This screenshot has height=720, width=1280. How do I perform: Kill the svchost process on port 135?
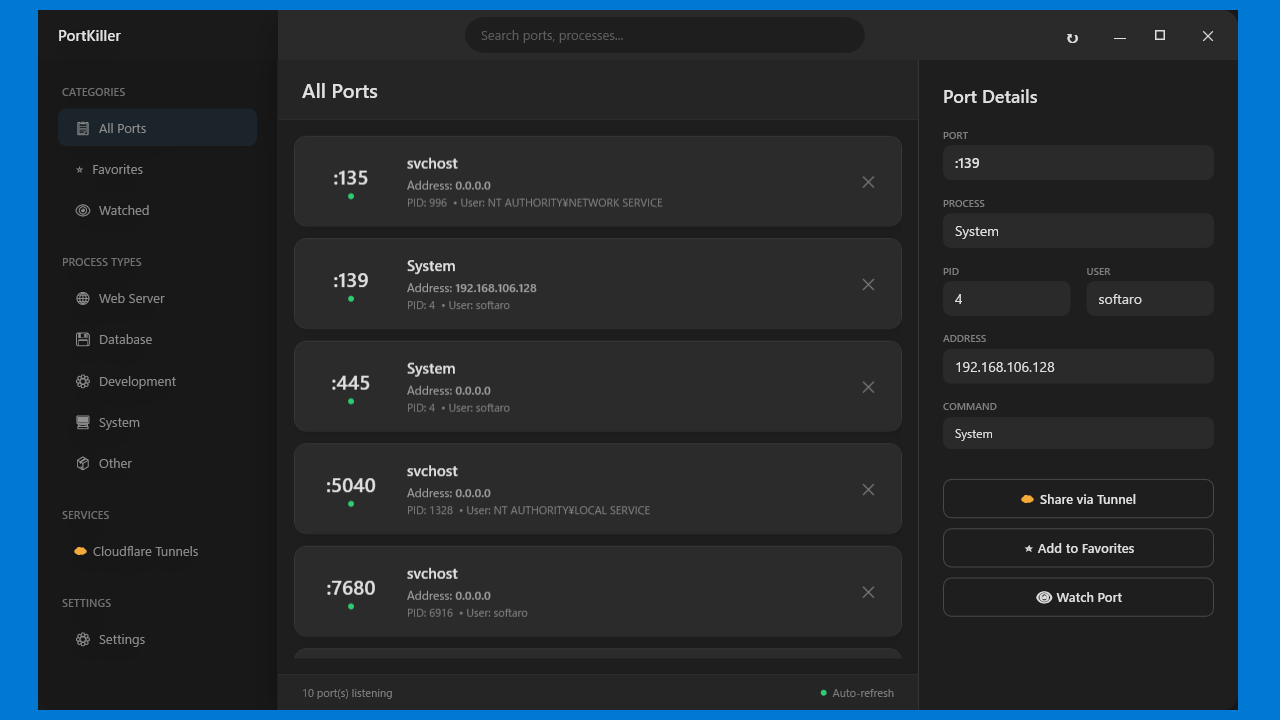click(868, 182)
